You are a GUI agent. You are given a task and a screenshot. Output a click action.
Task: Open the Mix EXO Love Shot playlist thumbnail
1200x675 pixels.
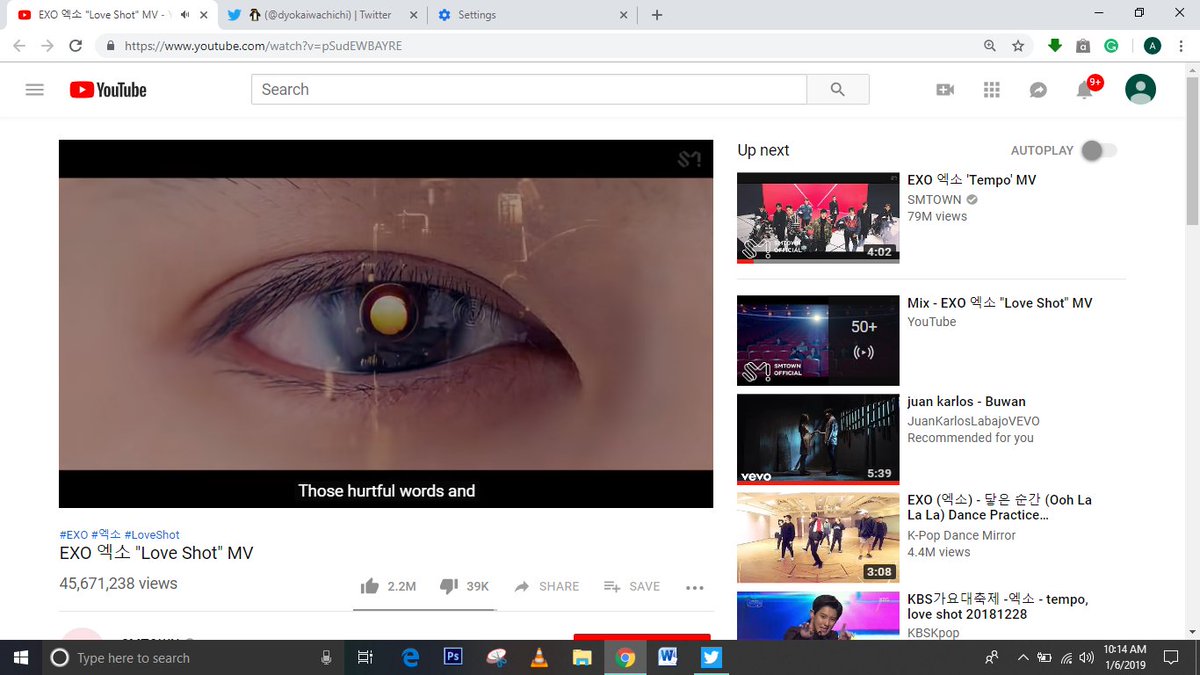pyautogui.click(x=818, y=340)
